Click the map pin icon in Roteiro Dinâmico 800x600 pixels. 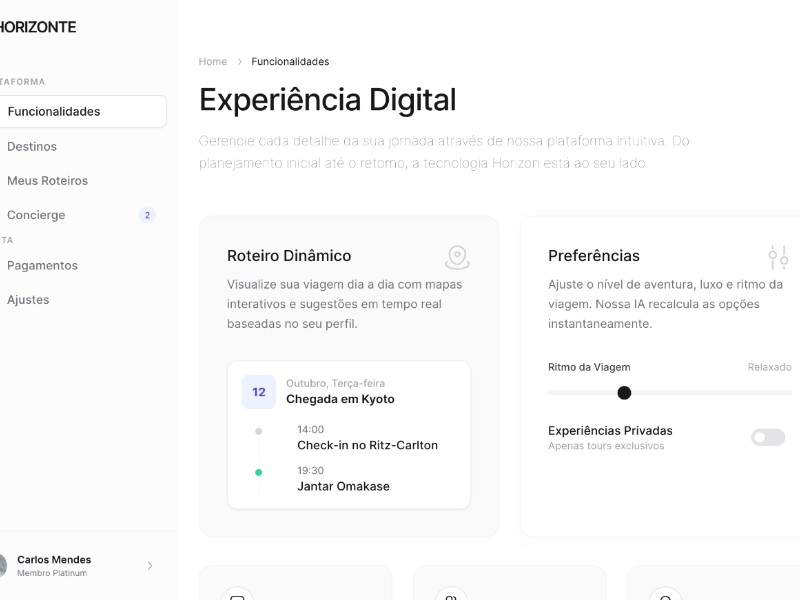(457, 257)
